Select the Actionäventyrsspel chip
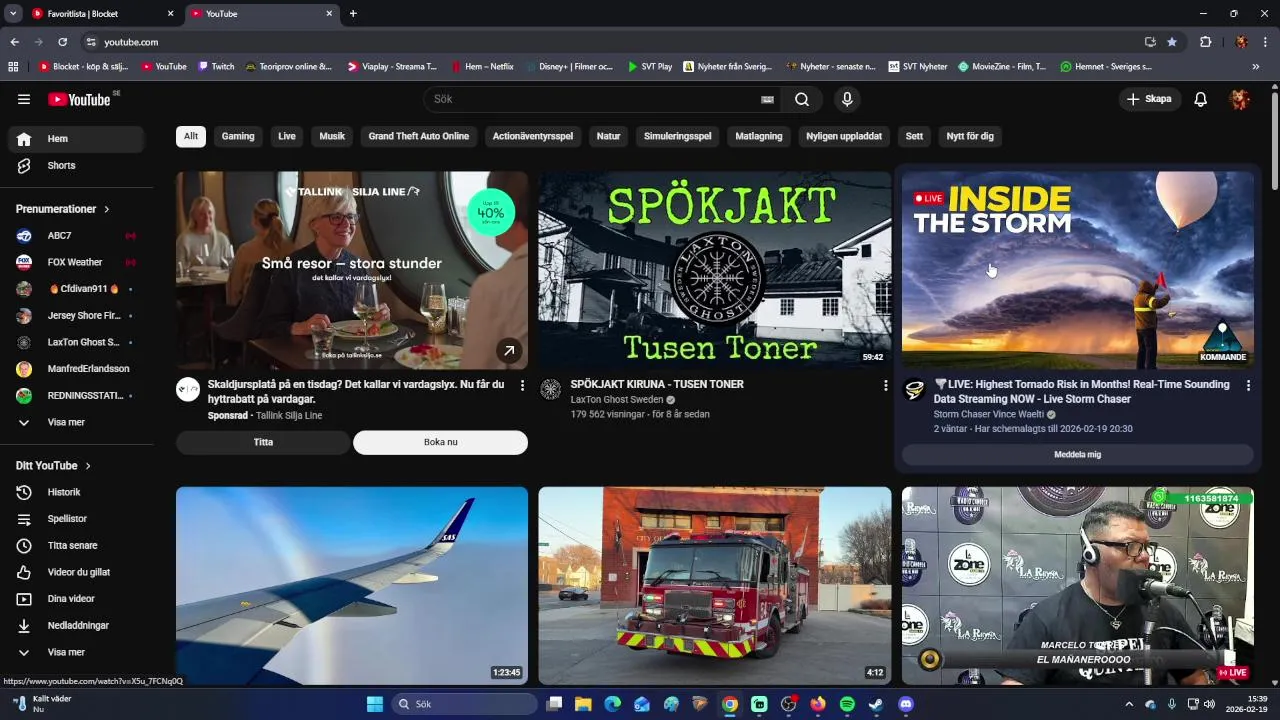This screenshot has height=720, width=1280. tap(533, 136)
